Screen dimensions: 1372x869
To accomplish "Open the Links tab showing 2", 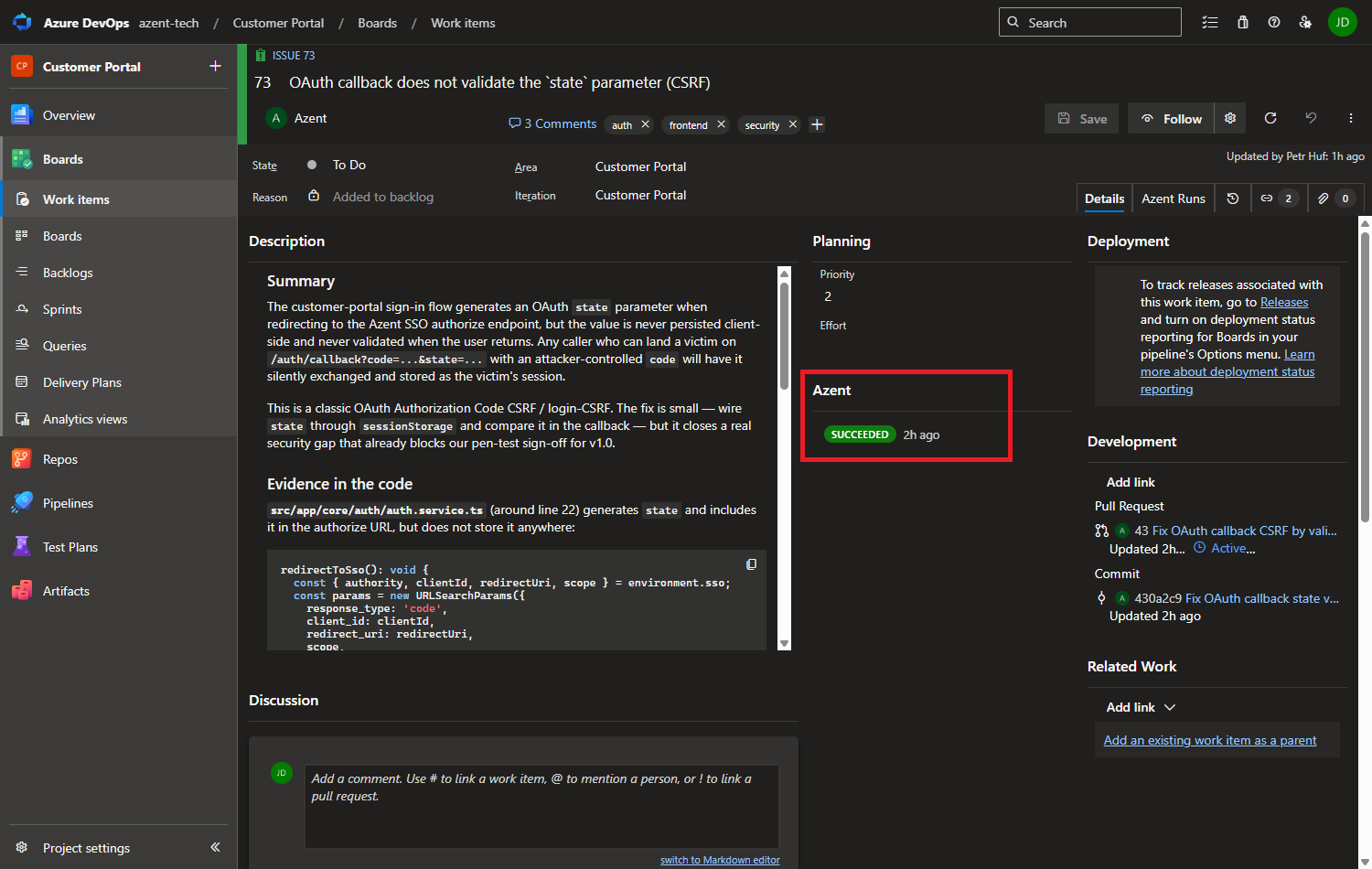I will [1277, 198].
